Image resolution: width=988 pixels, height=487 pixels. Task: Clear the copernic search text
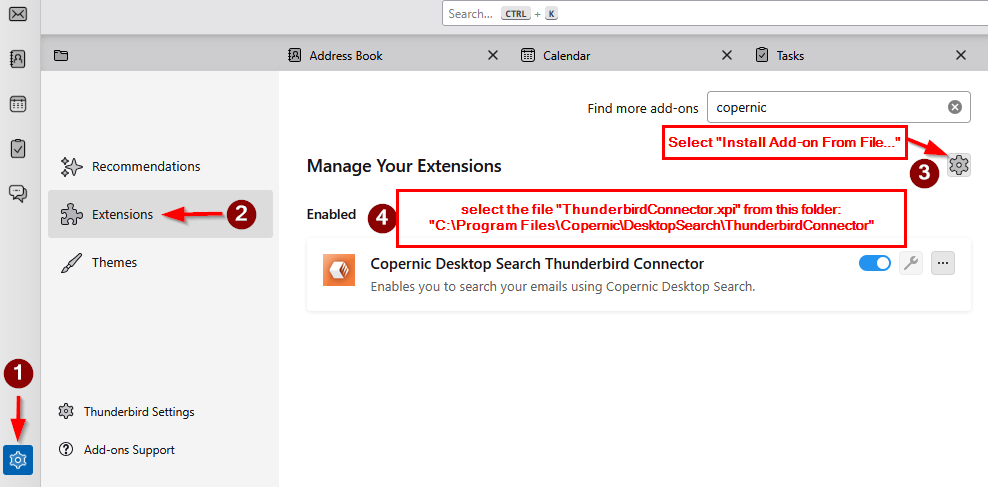(955, 107)
